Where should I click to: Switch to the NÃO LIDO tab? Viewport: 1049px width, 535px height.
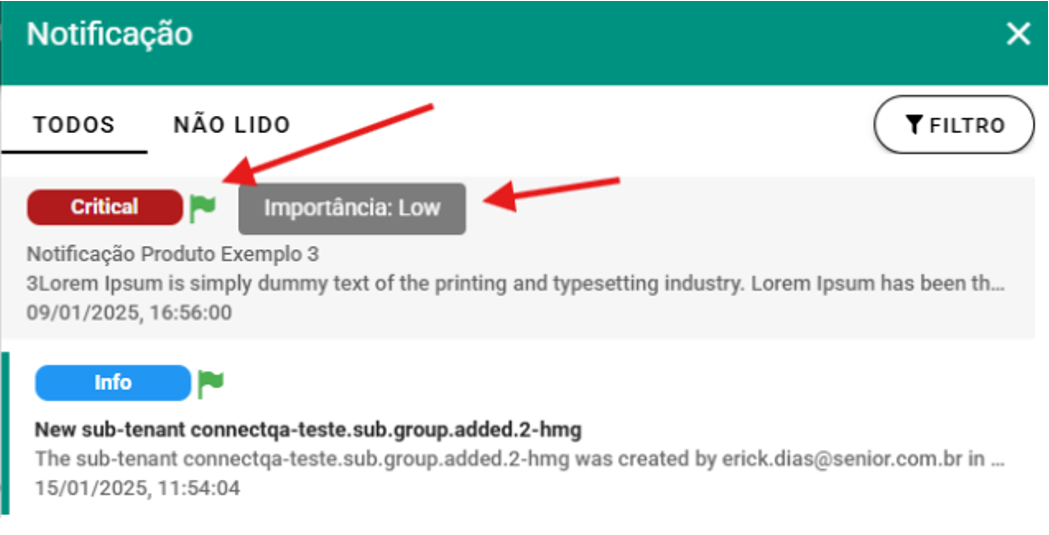(232, 125)
